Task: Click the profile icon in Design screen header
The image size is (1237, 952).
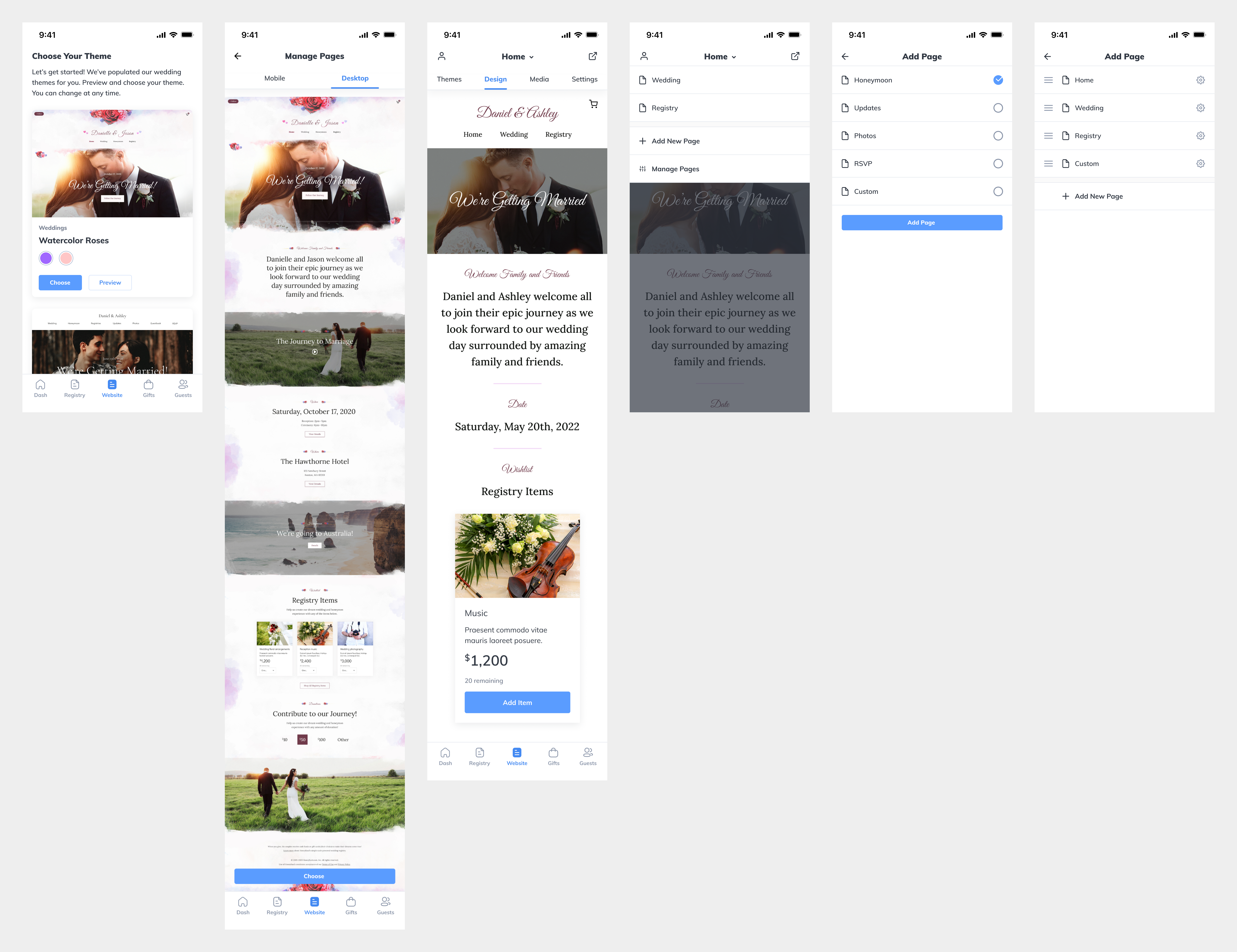Action: coord(442,56)
